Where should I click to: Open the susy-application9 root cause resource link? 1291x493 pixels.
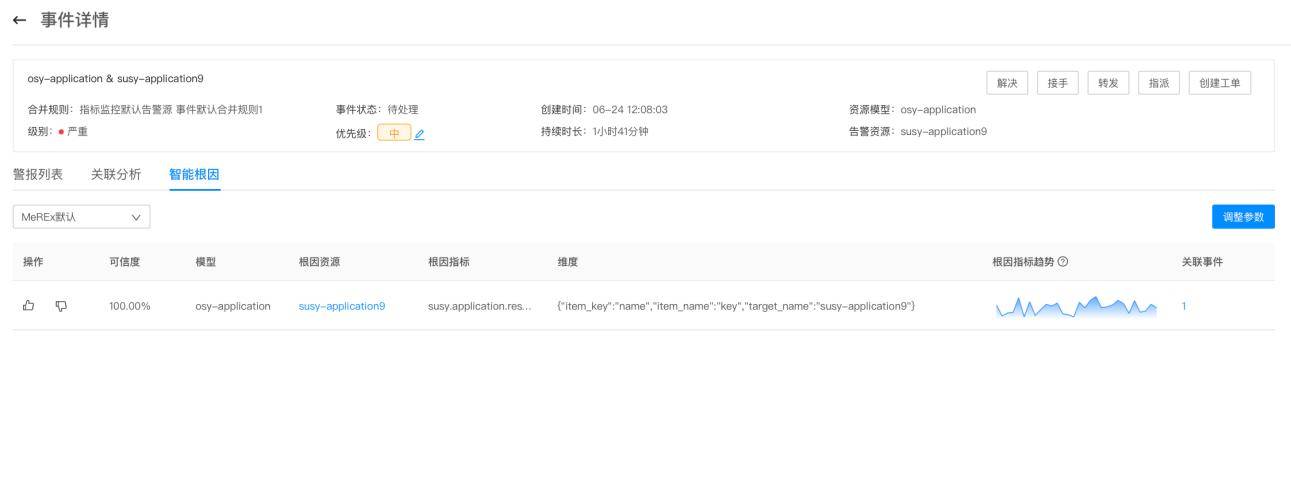click(342, 306)
